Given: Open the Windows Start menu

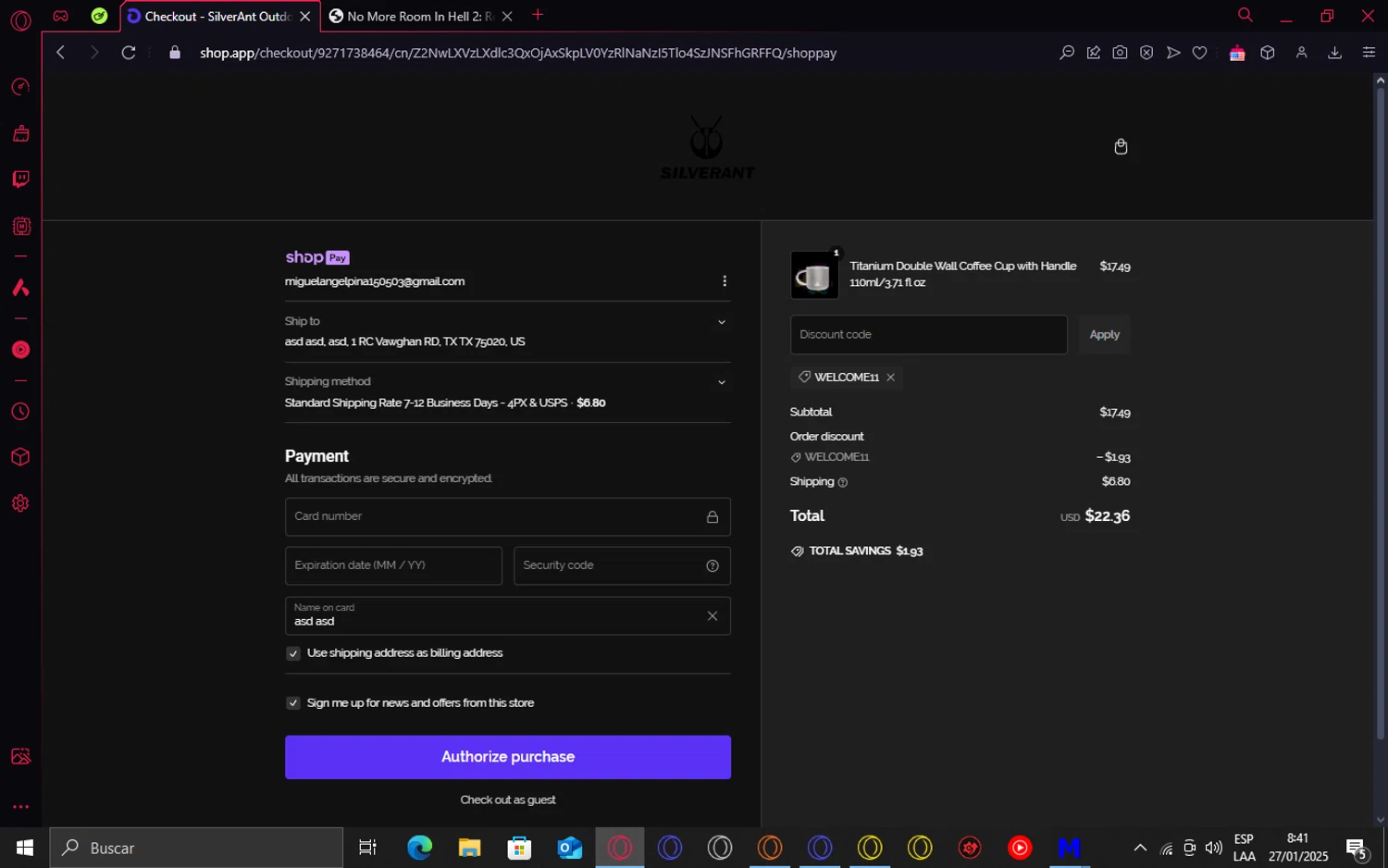Looking at the screenshot, I should [25, 848].
